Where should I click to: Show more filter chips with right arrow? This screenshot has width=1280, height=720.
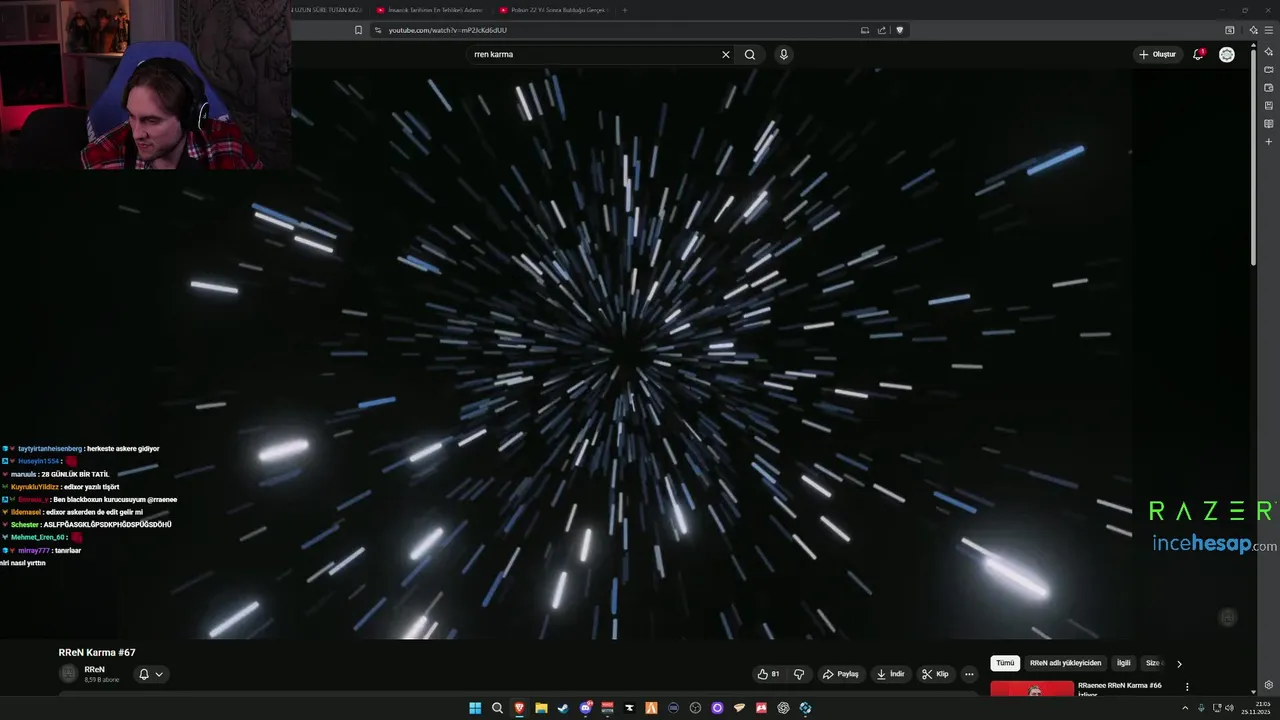(1179, 663)
